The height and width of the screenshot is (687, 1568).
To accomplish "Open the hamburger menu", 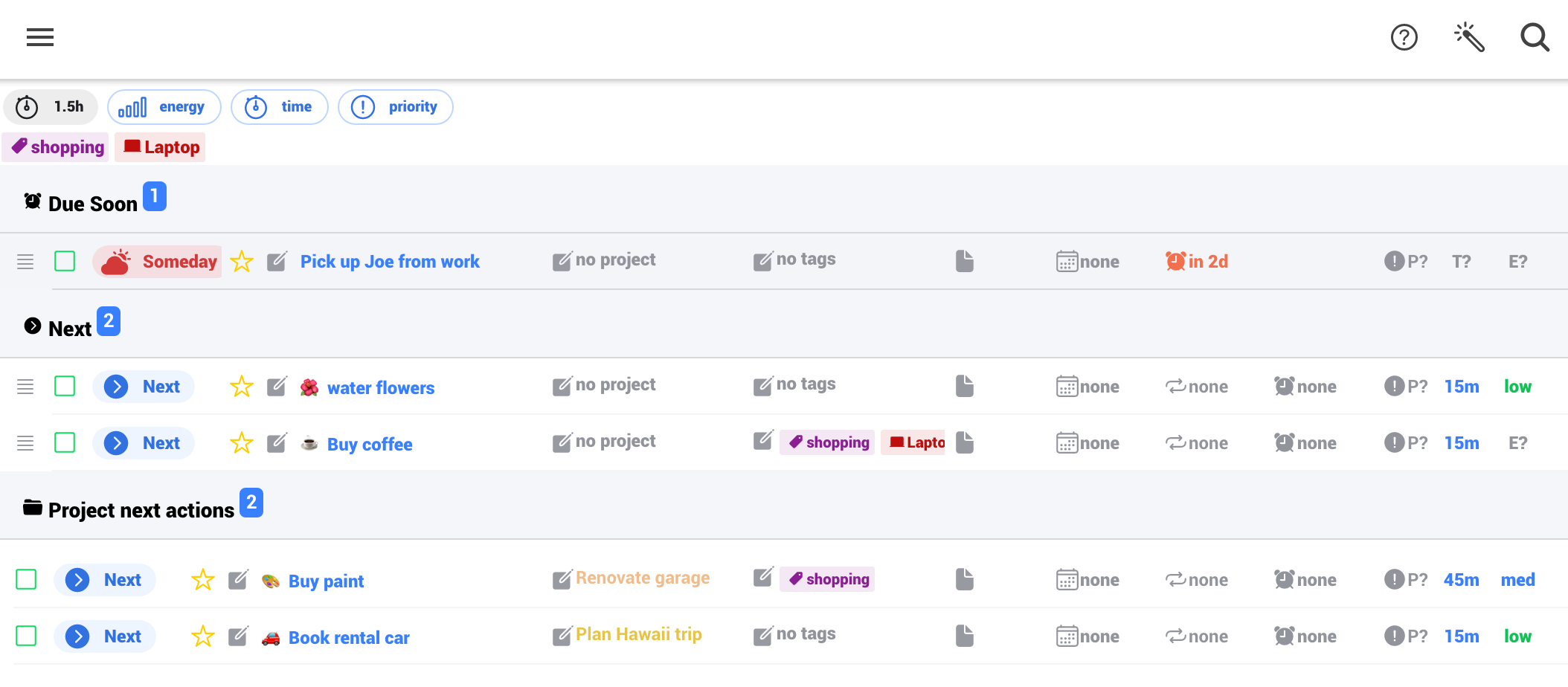I will (39, 37).
